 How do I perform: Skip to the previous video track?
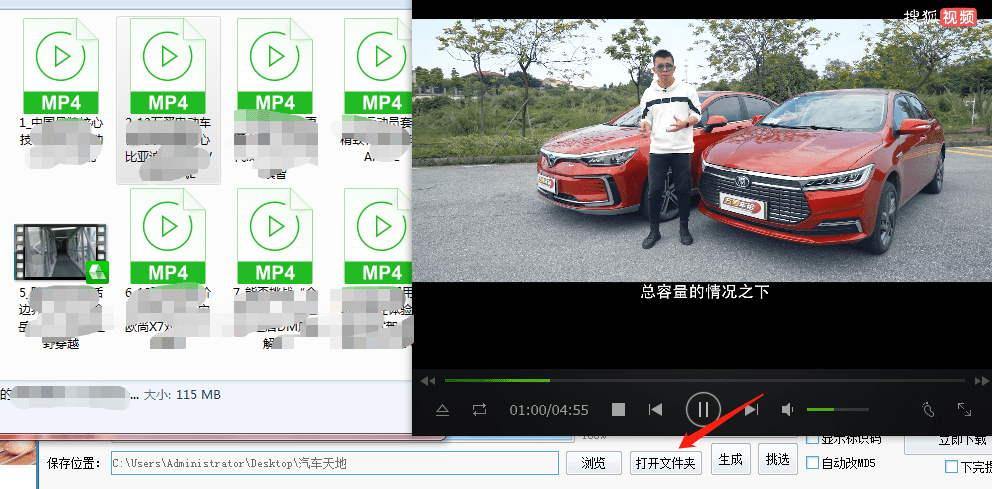(655, 409)
